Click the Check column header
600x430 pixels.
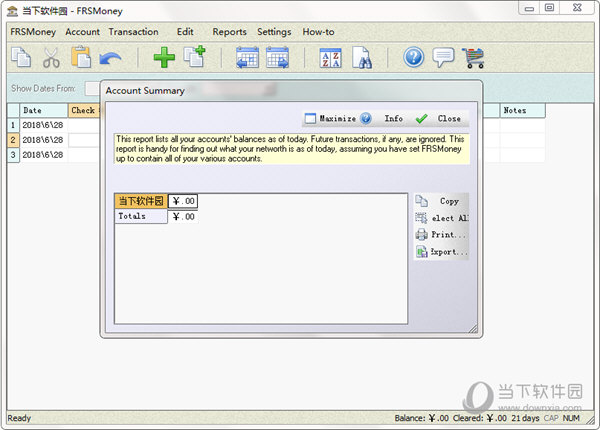coord(84,111)
